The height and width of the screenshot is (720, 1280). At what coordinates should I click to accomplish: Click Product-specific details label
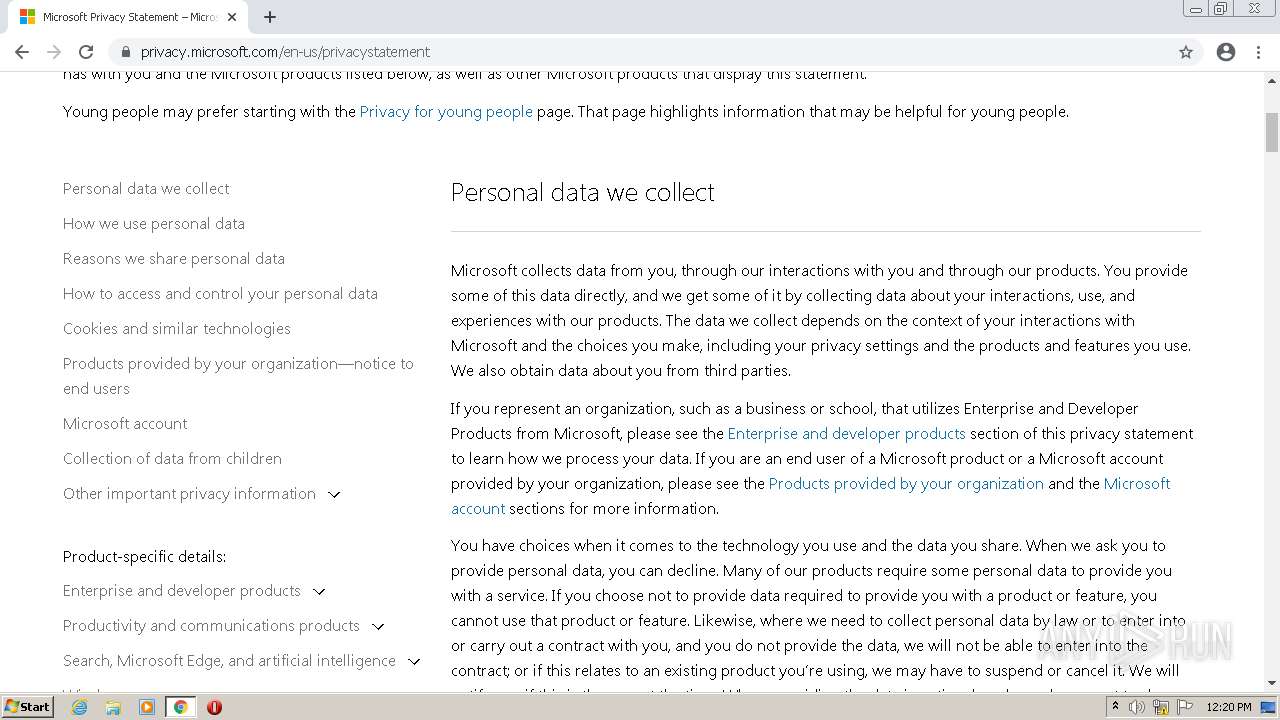click(145, 557)
